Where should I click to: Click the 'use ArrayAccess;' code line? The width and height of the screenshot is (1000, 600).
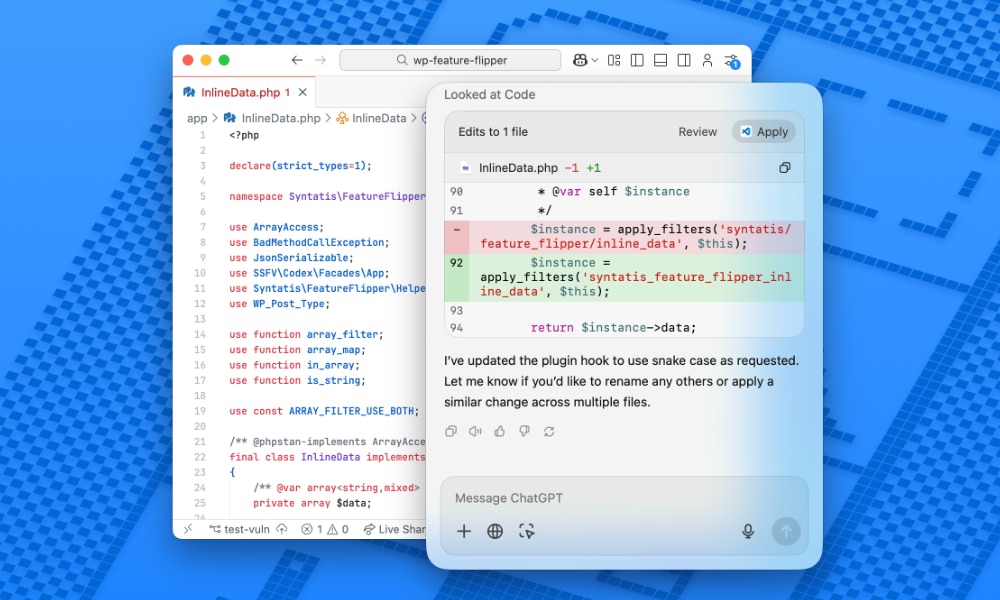point(276,227)
